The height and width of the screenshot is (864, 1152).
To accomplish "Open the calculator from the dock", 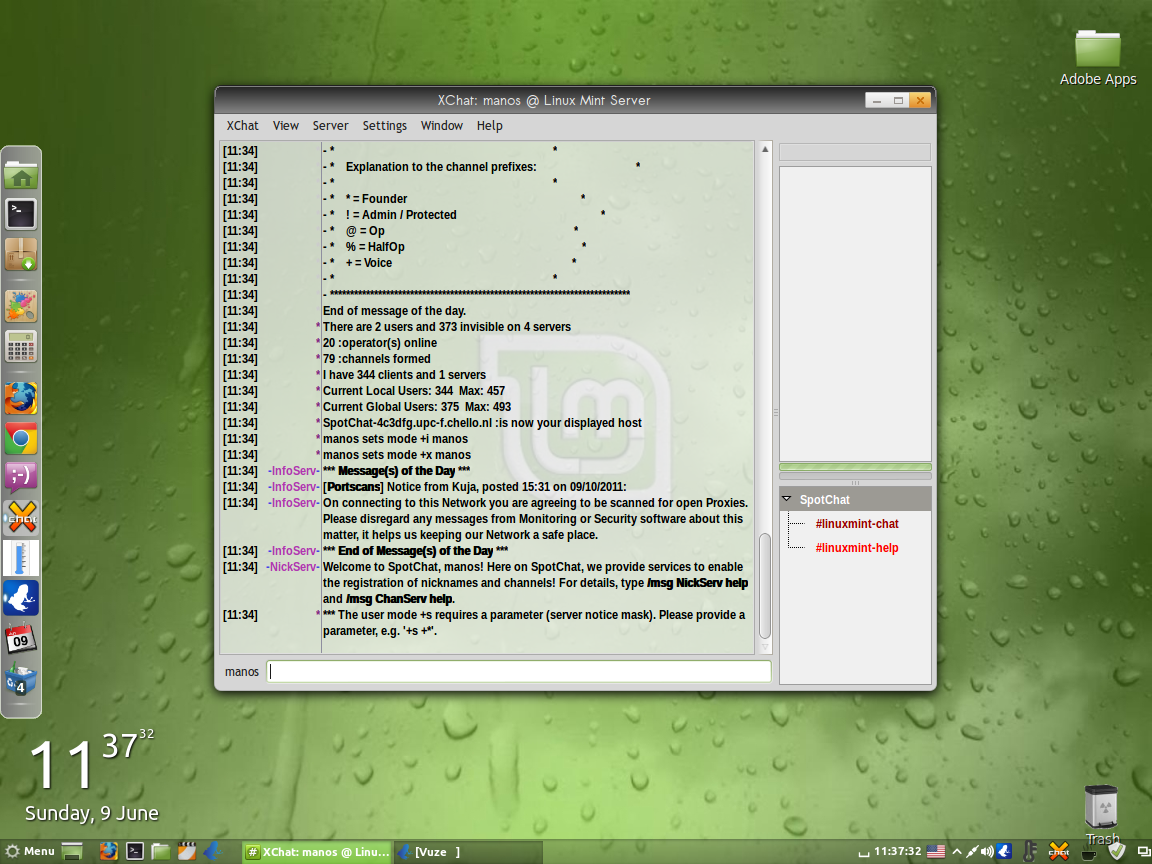I will [x=21, y=345].
